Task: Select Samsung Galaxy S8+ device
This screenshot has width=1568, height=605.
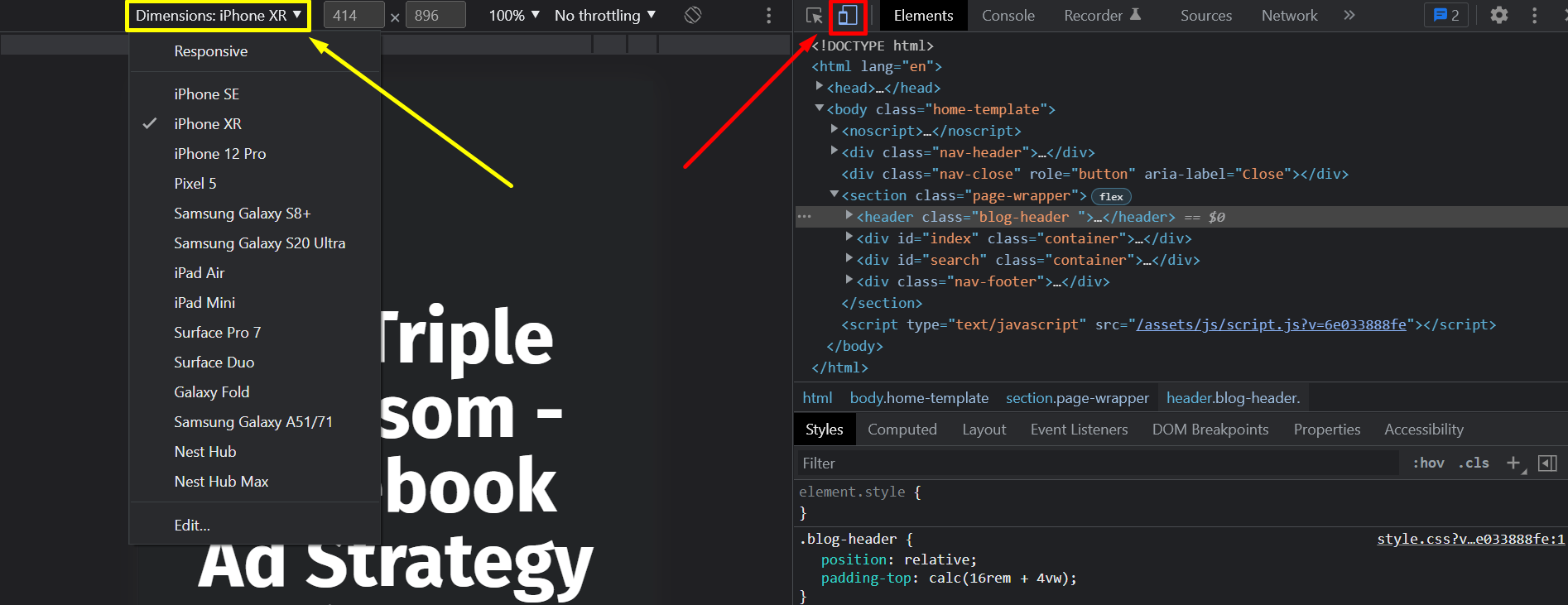Action: tap(255, 214)
